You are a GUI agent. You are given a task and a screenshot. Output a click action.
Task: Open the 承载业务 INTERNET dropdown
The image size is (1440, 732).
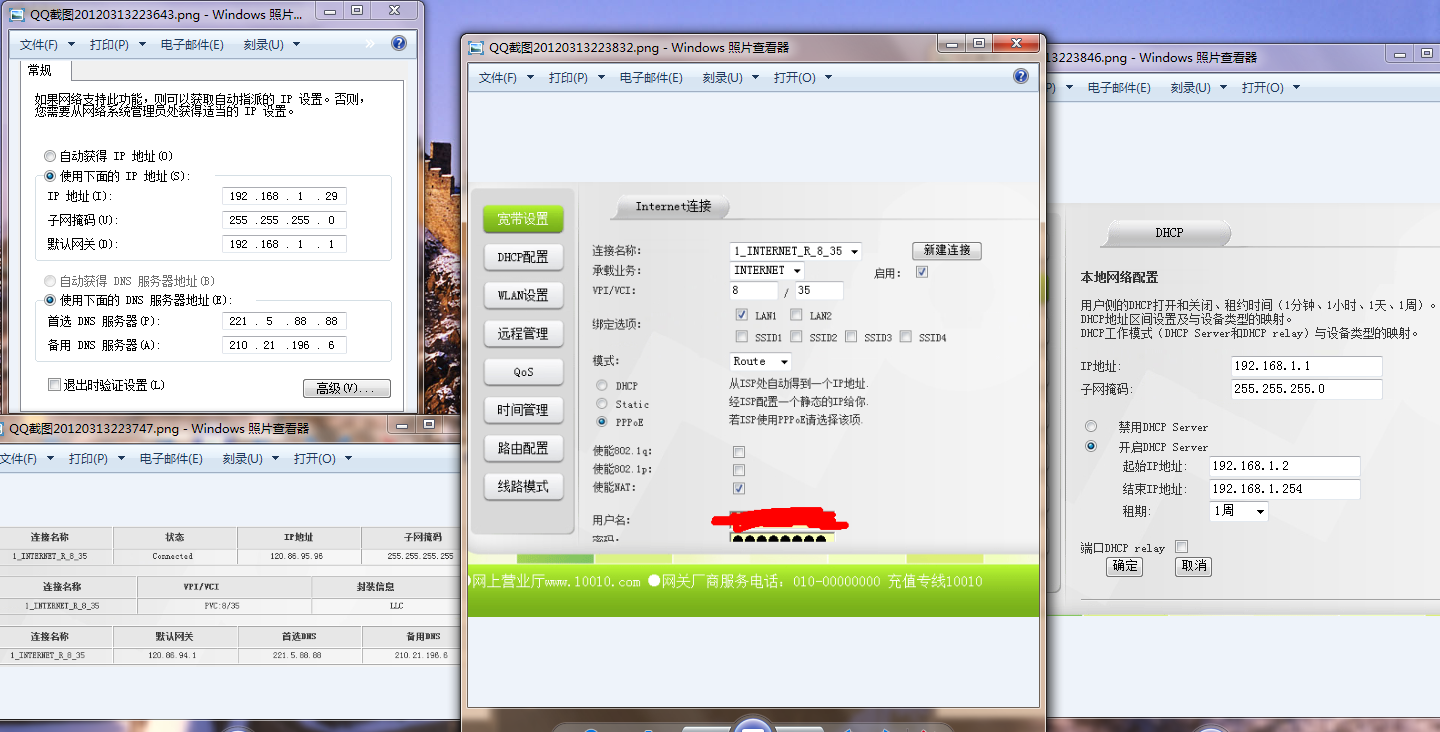(766, 270)
